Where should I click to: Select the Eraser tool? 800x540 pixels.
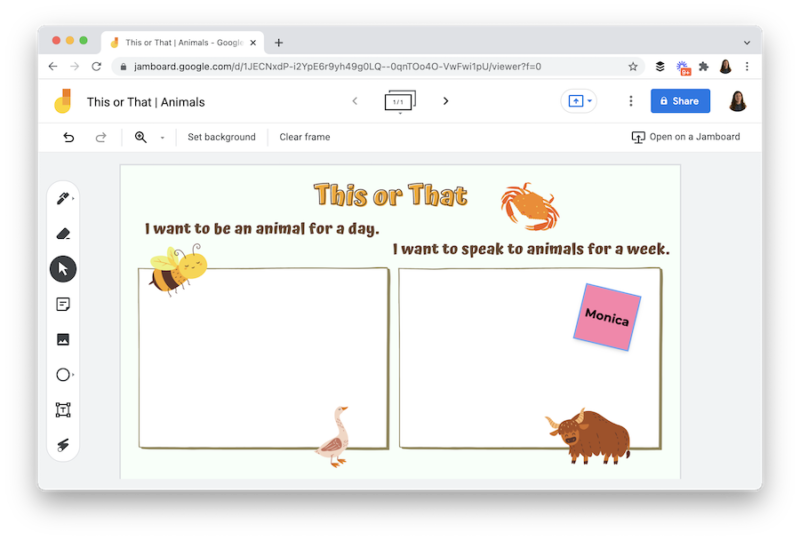point(63,234)
